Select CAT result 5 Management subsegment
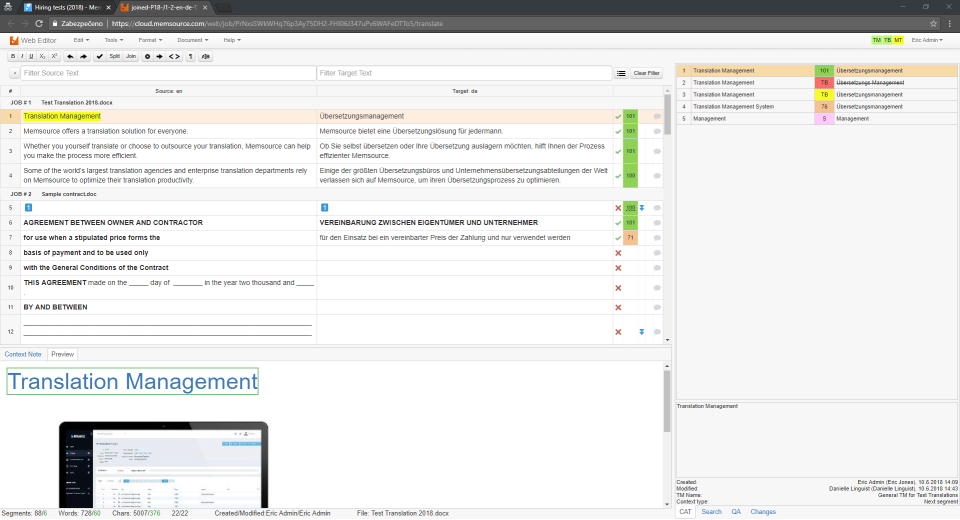 tap(817, 119)
